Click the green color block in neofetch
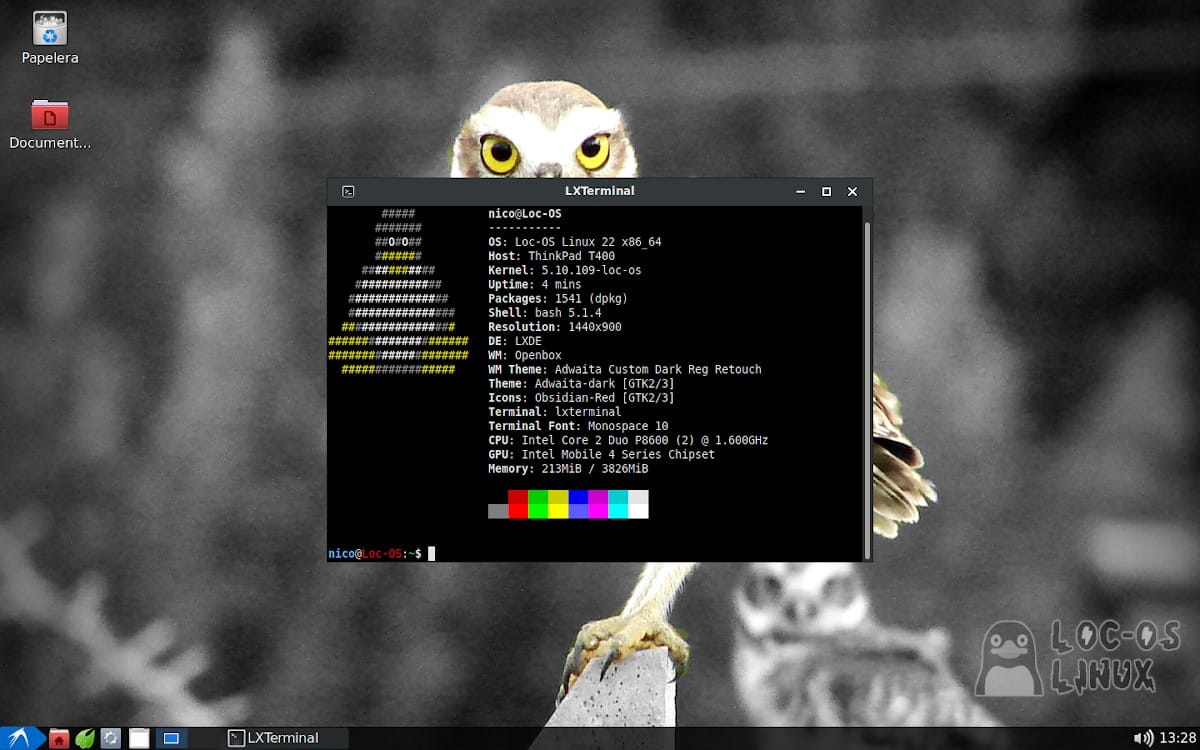The height and width of the screenshot is (750, 1200). pyautogui.click(x=538, y=504)
